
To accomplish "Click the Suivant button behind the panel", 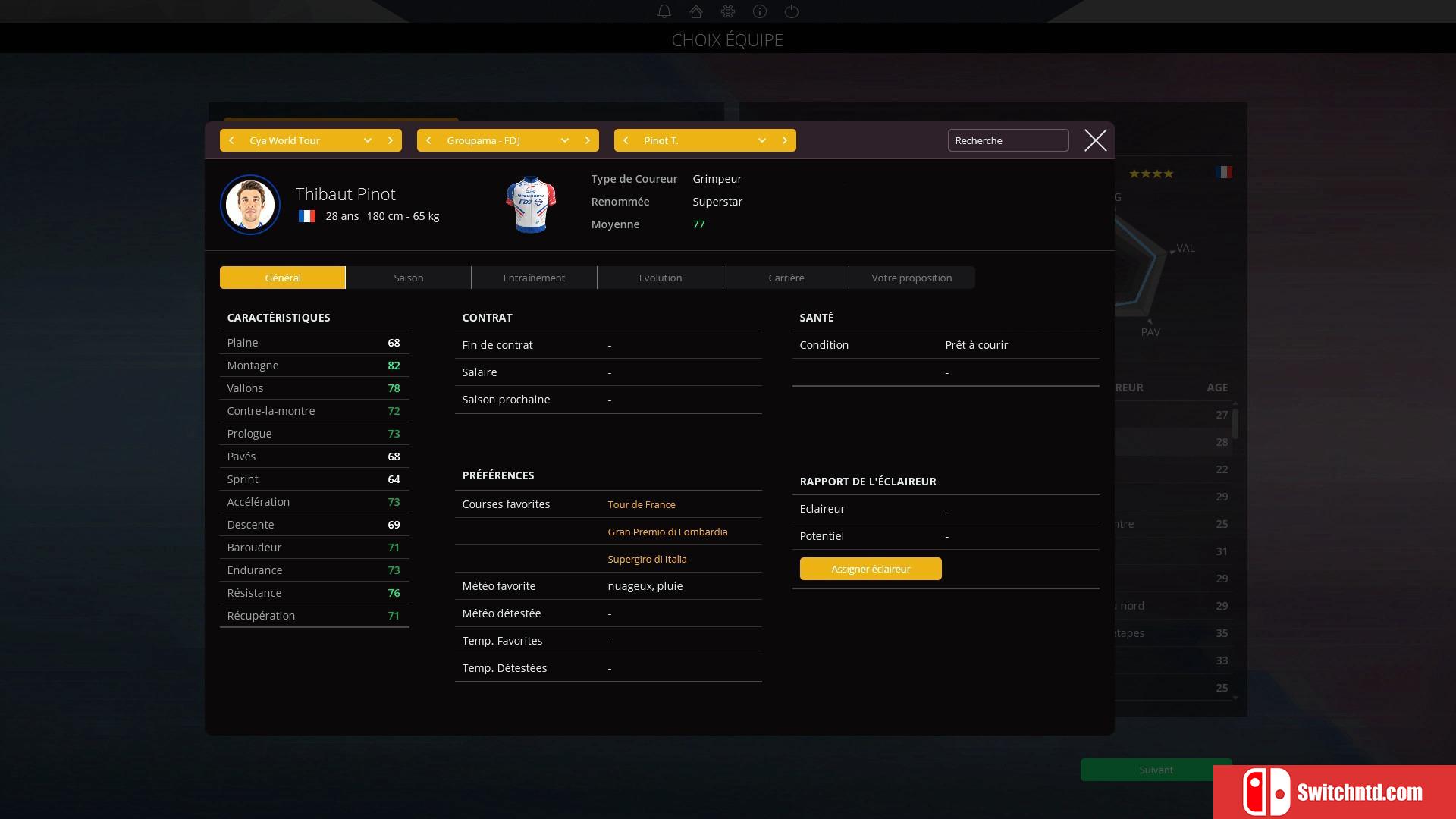I will 1156,770.
